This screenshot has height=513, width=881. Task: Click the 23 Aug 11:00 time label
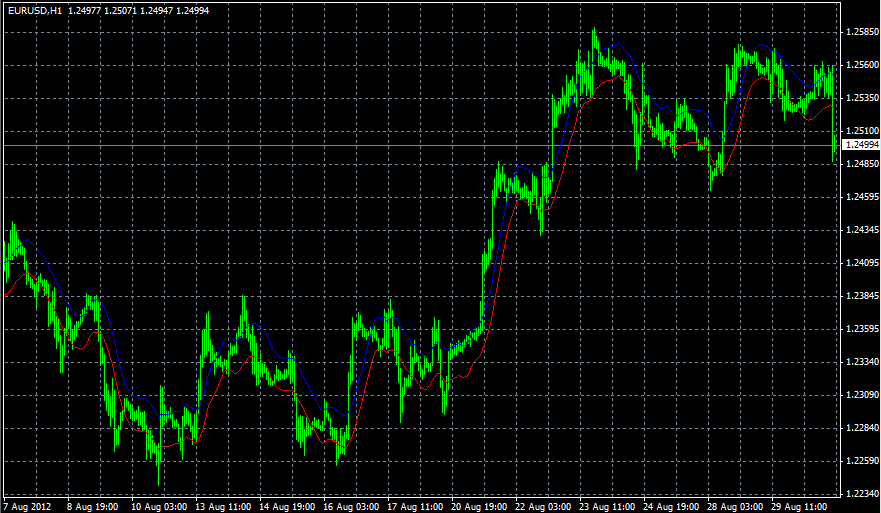(607, 507)
